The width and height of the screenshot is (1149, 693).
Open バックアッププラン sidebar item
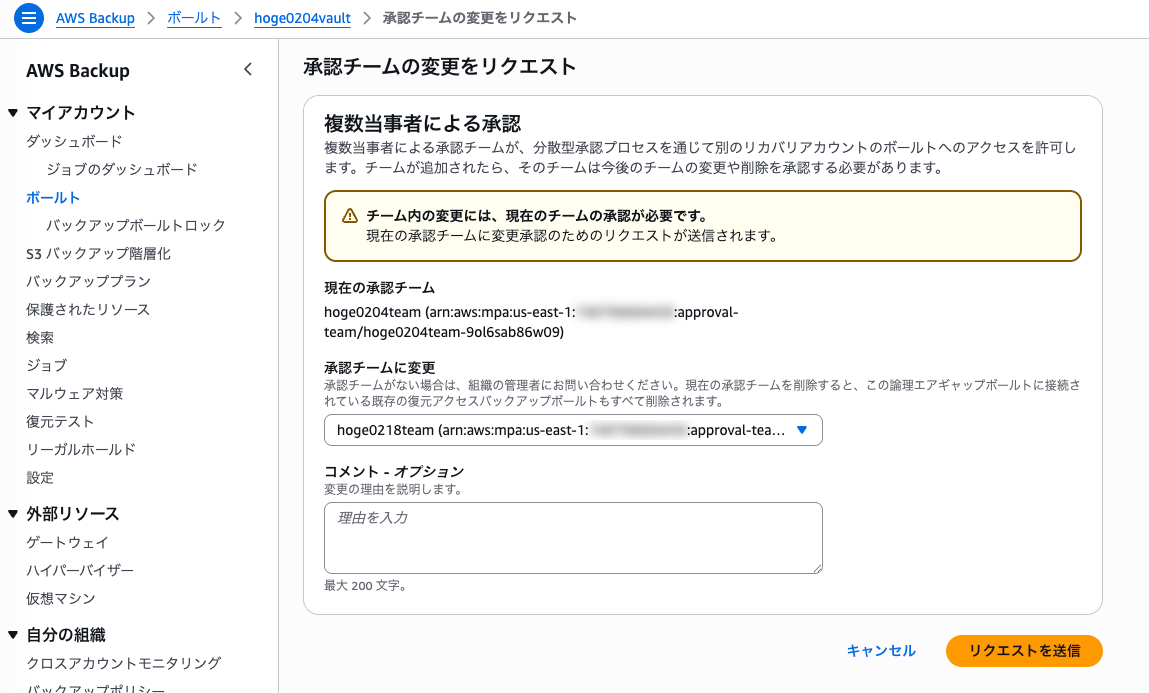(x=88, y=281)
